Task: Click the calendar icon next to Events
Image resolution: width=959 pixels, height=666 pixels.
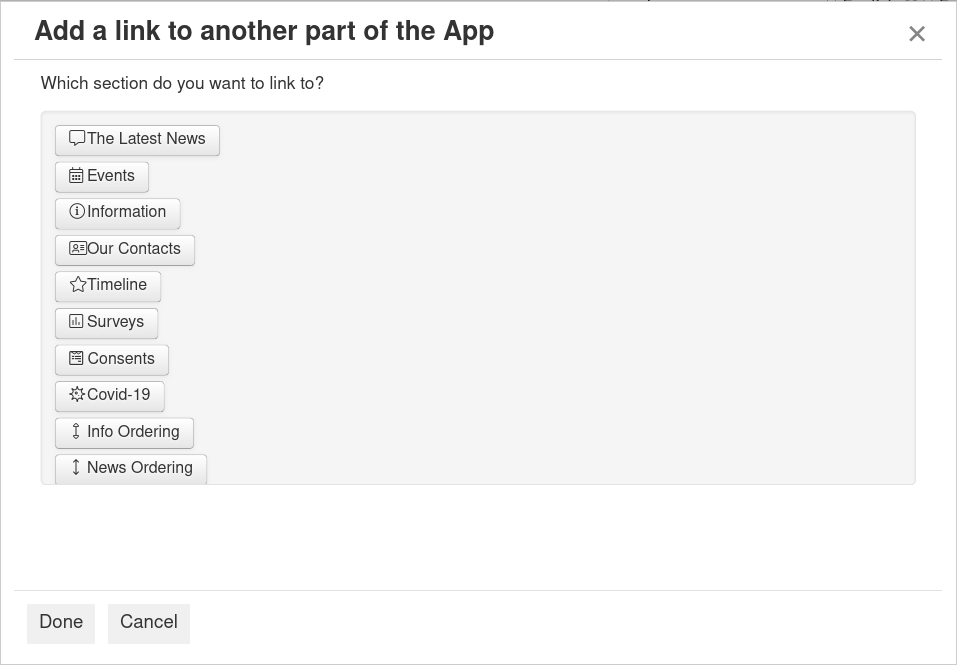Action: point(76,176)
